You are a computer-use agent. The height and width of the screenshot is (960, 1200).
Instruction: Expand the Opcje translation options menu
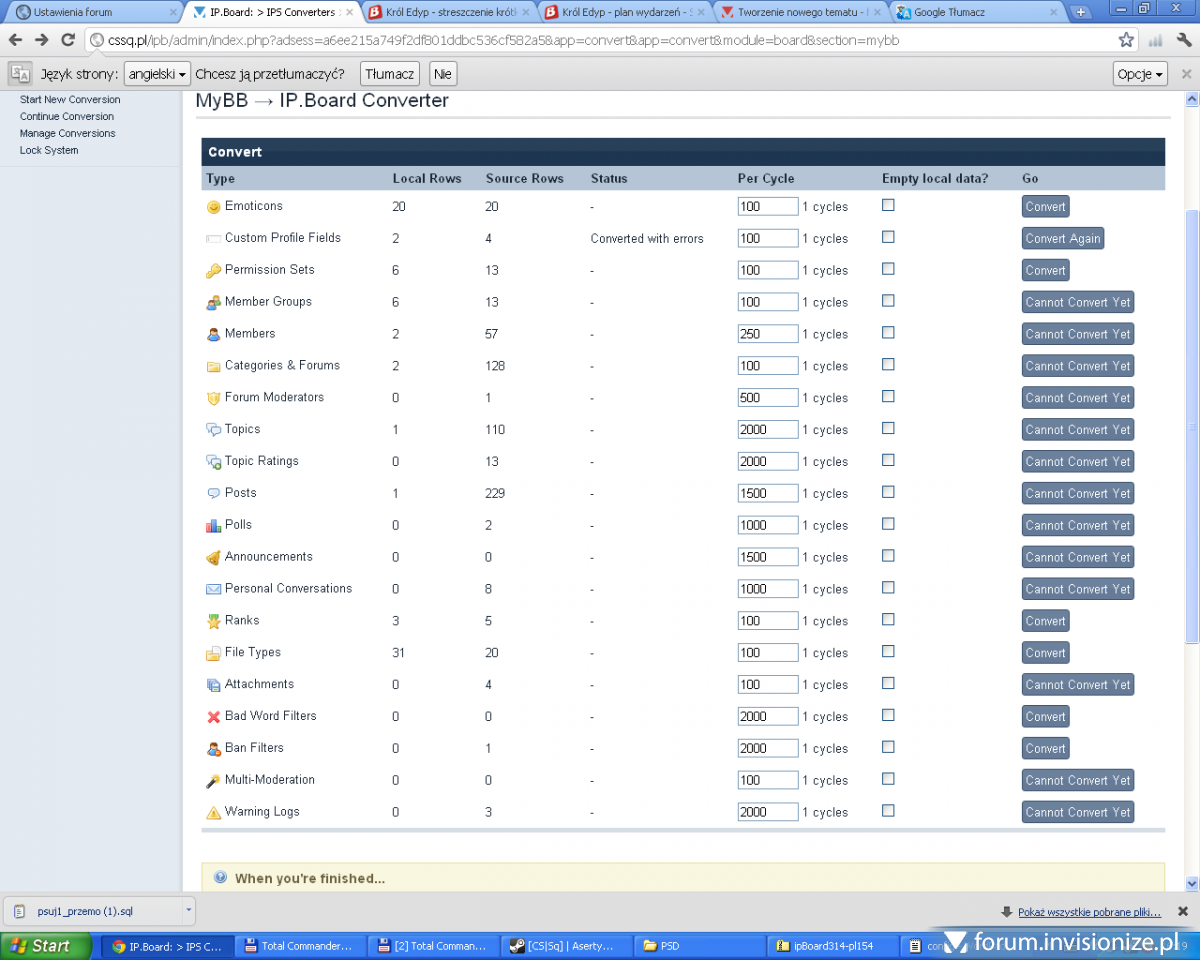[x=1140, y=74]
